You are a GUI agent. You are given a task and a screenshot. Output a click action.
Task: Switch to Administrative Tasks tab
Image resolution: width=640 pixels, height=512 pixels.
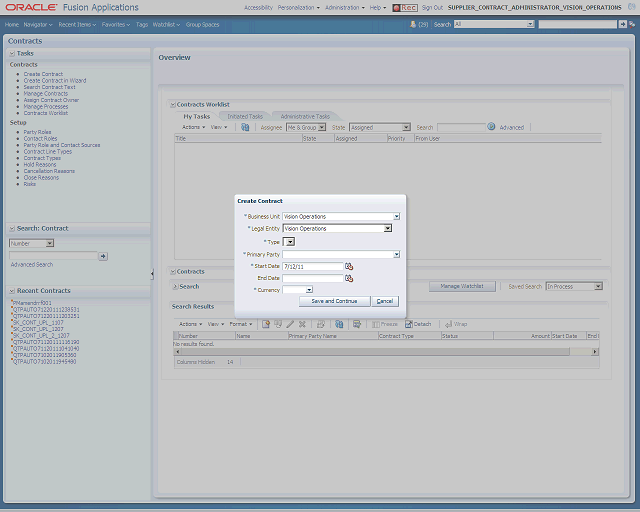point(305,116)
